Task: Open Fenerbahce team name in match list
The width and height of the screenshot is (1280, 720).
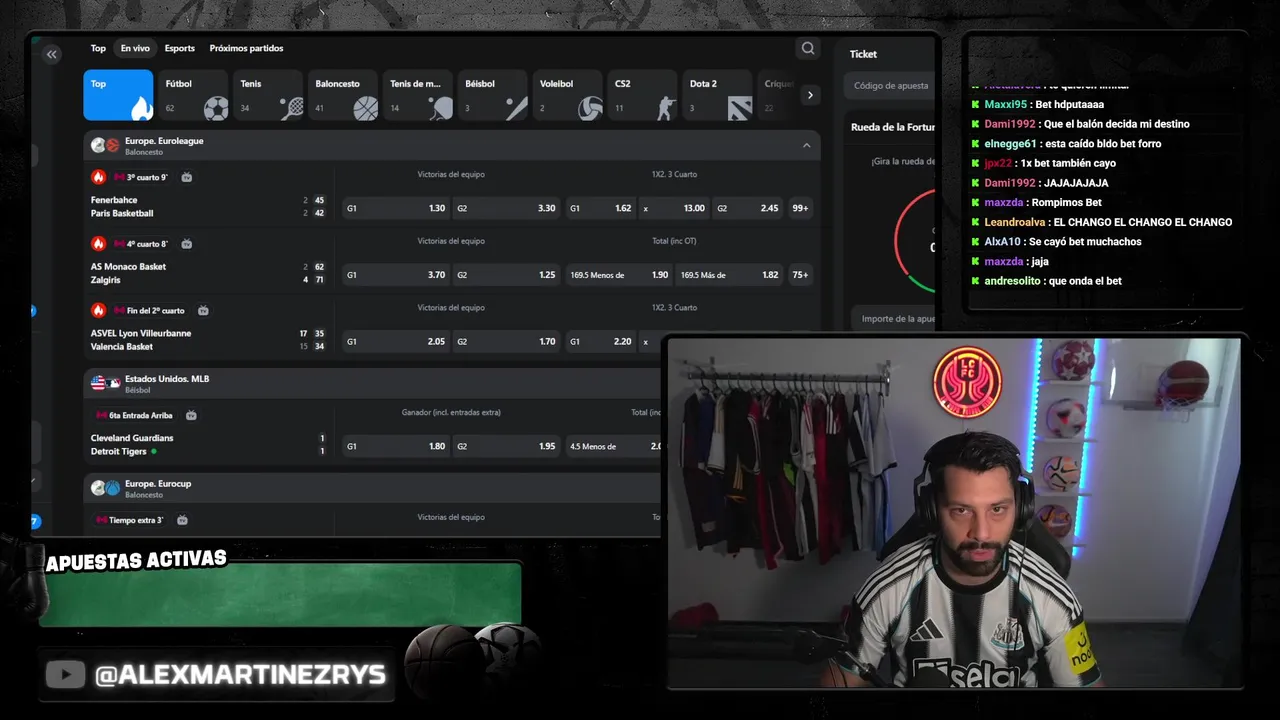Action: [x=114, y=200]
